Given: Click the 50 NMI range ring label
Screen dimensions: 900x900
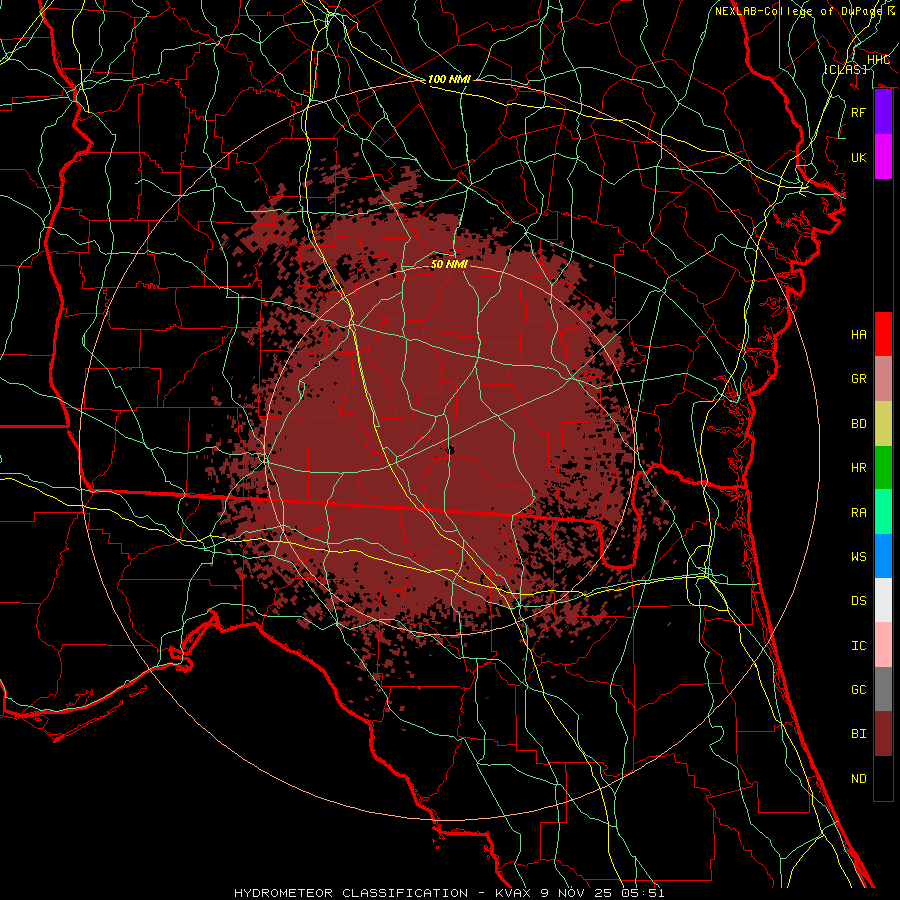Looking at the screenshot, I should [449, 264].
